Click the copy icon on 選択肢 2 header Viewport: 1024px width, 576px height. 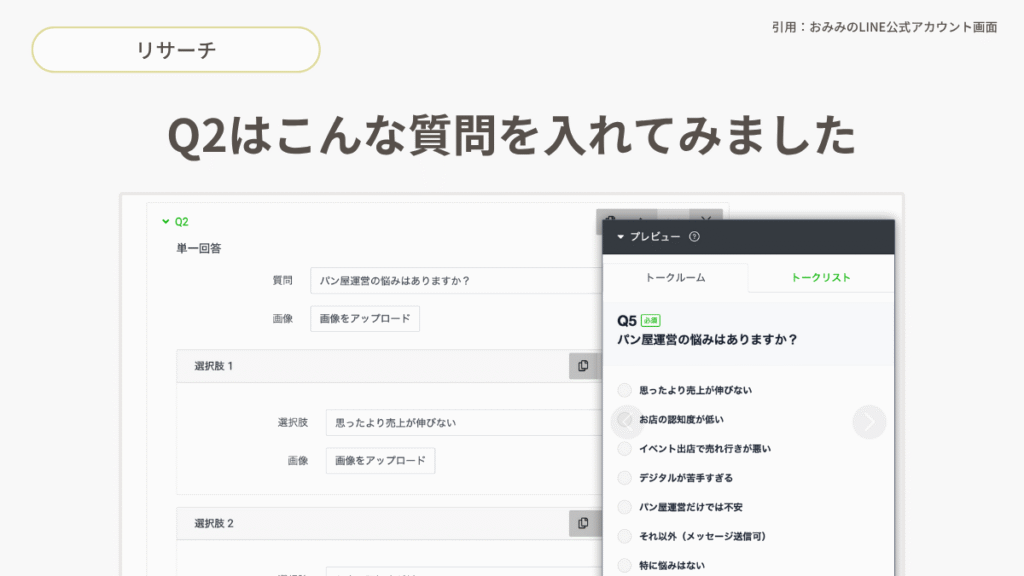[583, 523]
